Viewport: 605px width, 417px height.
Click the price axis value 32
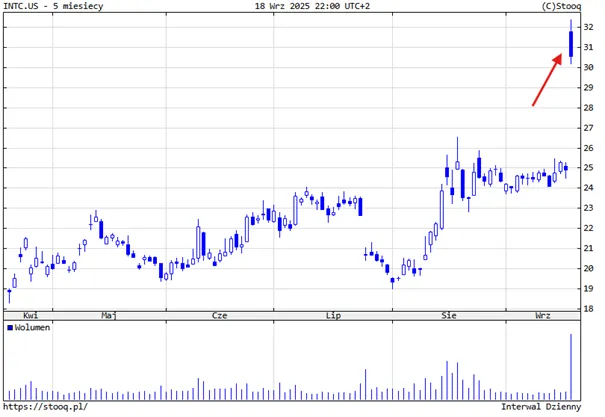588,27
